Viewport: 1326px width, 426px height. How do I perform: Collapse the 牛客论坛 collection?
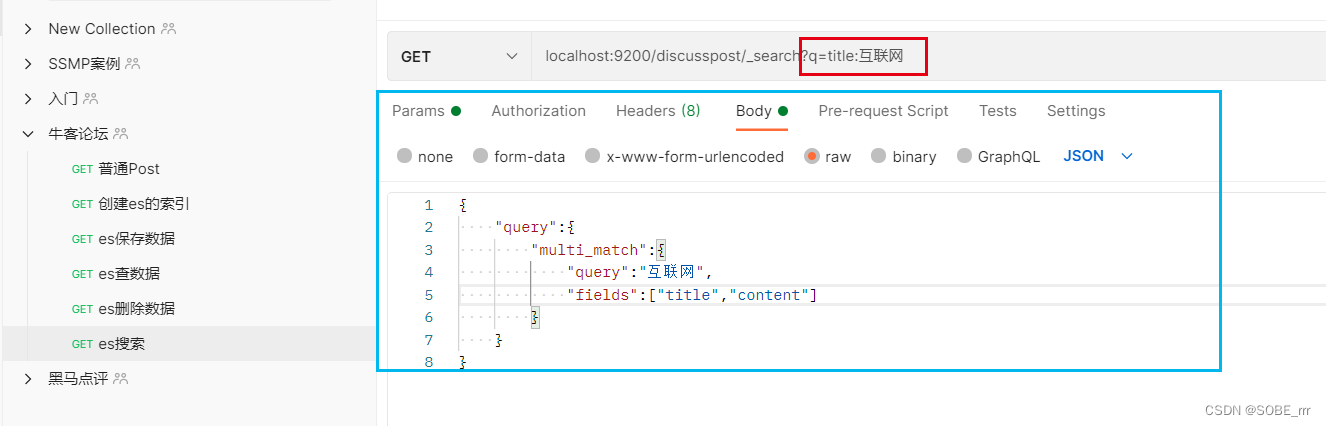coord(28,134)
